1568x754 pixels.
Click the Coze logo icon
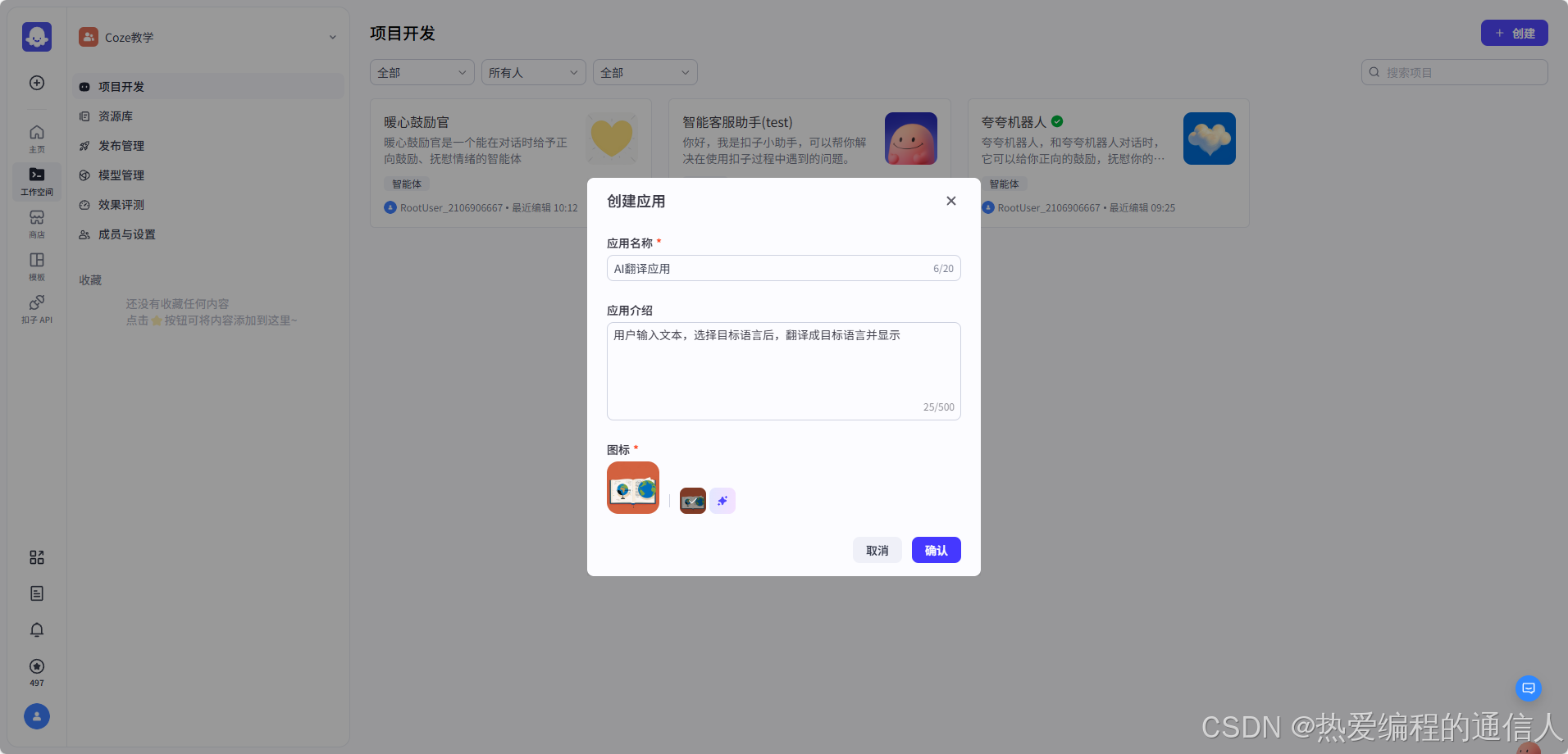[x=37, y=37]
